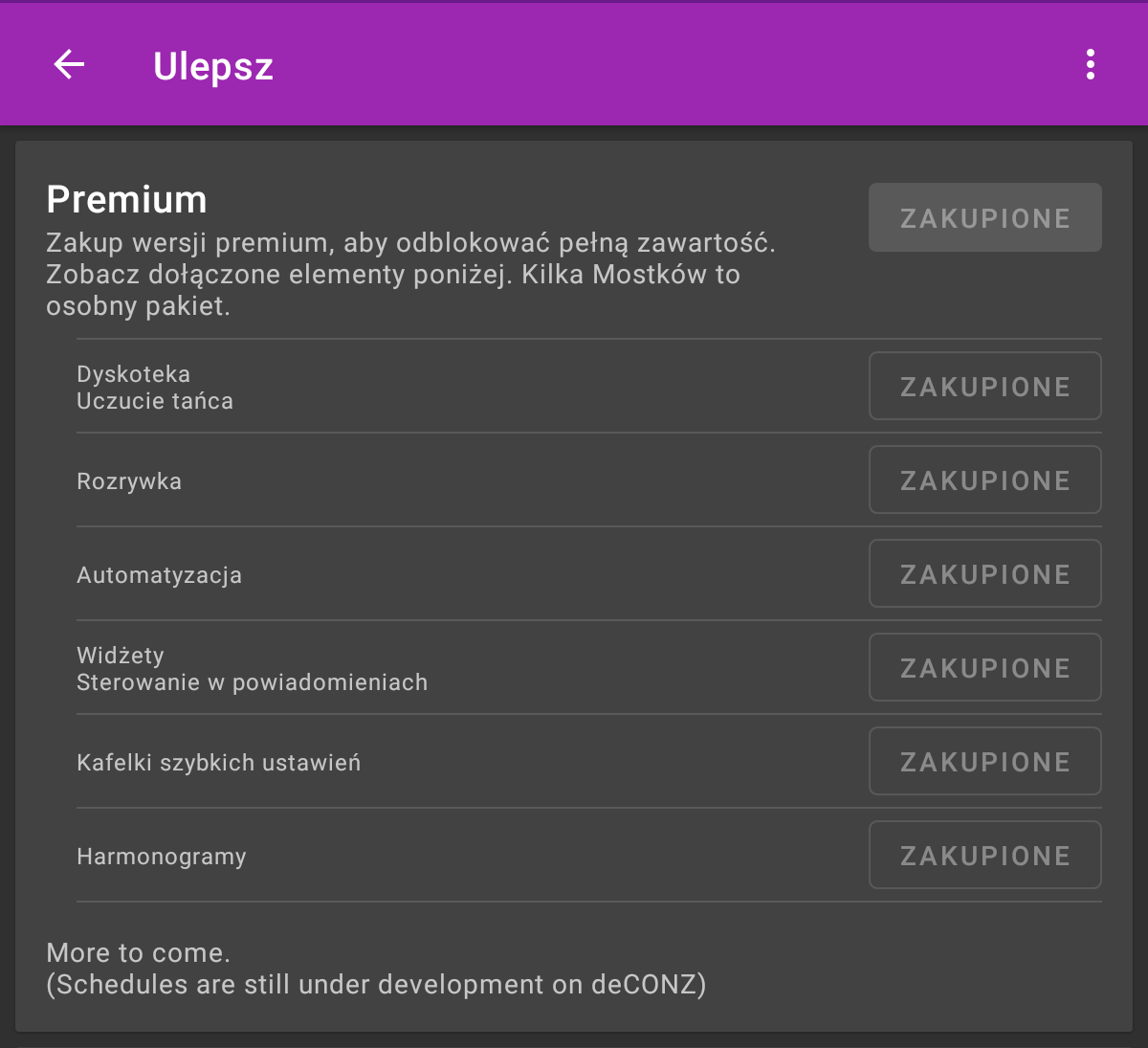Image resolution: width=1148 pixels, height=1048 pixels.
Task: Select the Premium heading
Action: point(127,200)
